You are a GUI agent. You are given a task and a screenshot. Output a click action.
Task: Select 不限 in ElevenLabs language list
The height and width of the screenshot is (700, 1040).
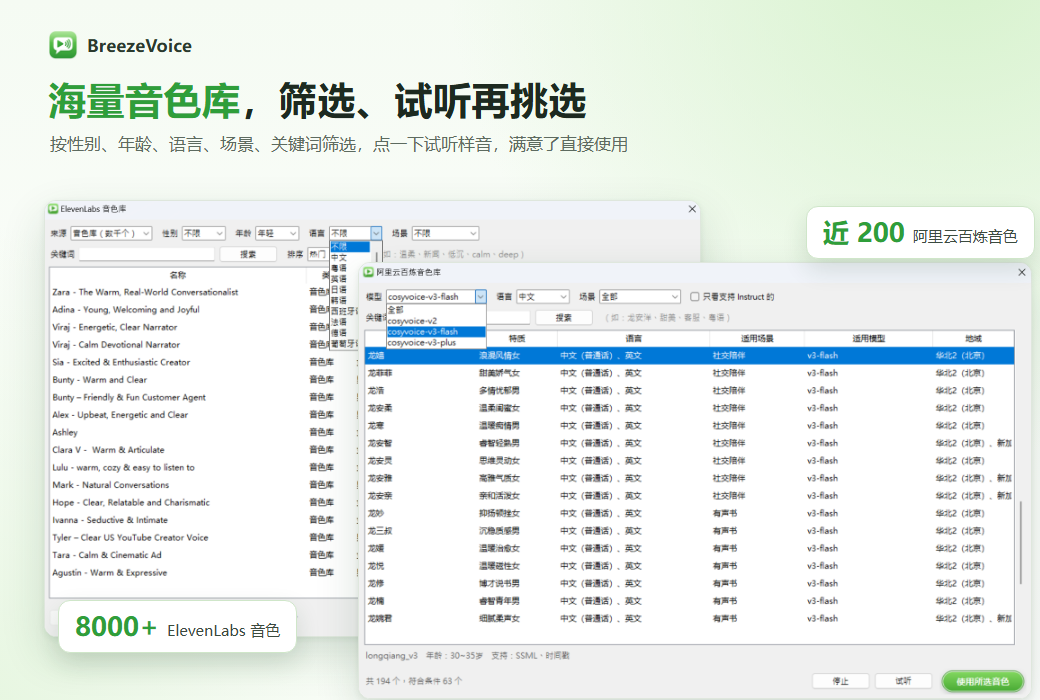pyautogui.click(x=350, y=247)
